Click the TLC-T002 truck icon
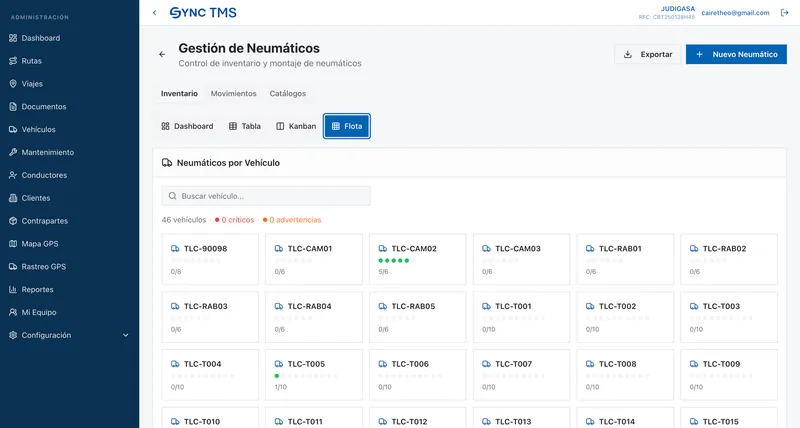The width and height of the screenshot is (800, 428). click(590, 306)
